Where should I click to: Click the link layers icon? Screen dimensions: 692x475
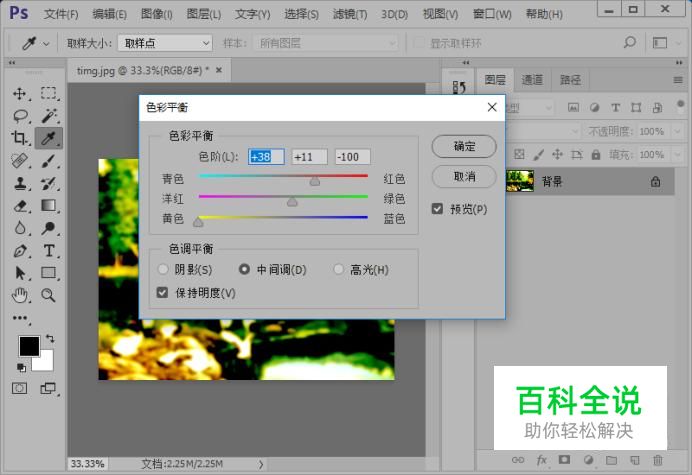[518, 460]
